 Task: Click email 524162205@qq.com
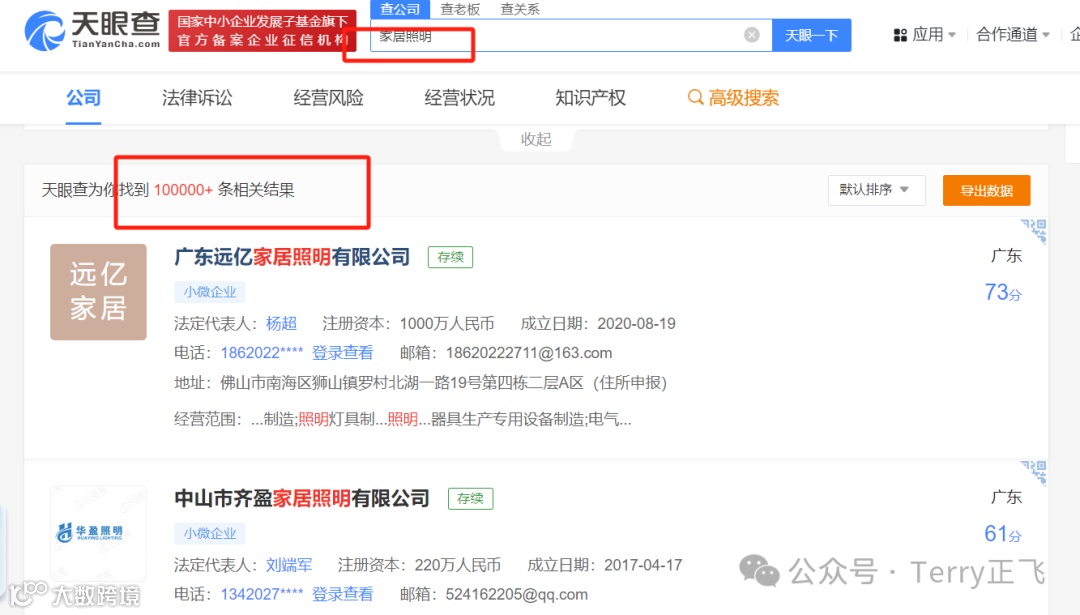[517, 594]
